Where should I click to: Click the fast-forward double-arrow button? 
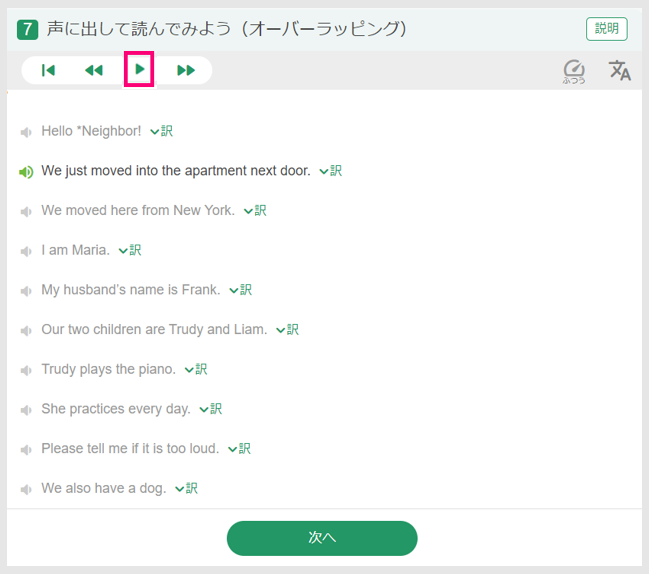tap(186, 70)
